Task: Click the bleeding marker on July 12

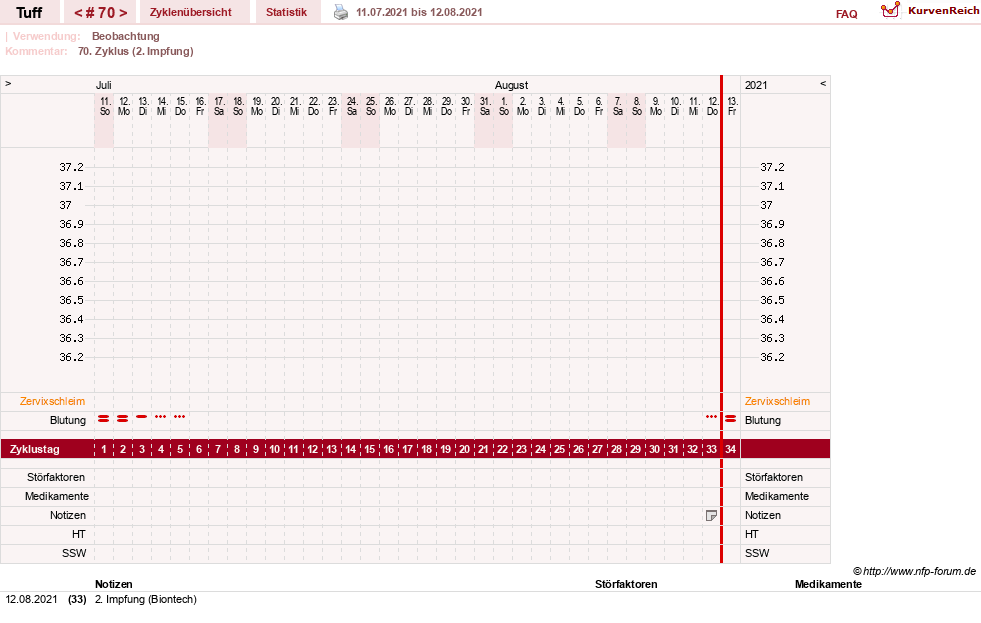Action: (x=123, y=418)
